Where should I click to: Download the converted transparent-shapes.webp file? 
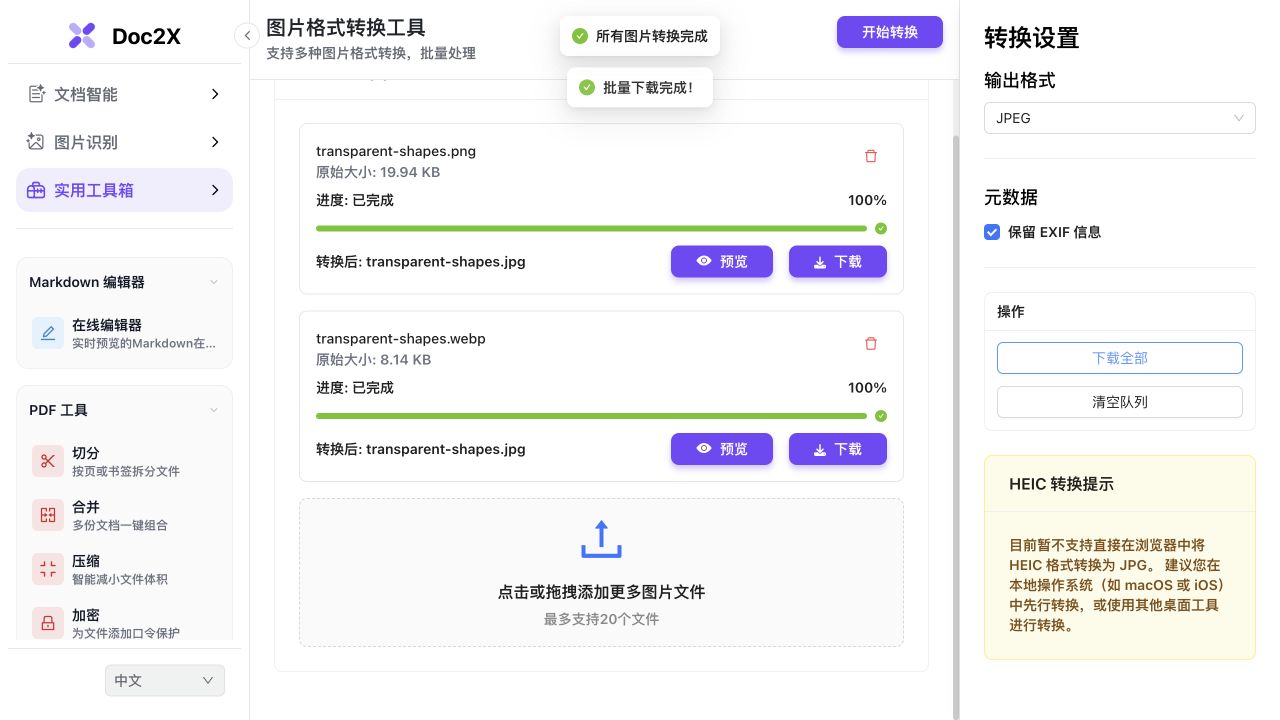[x=838, y=449]
